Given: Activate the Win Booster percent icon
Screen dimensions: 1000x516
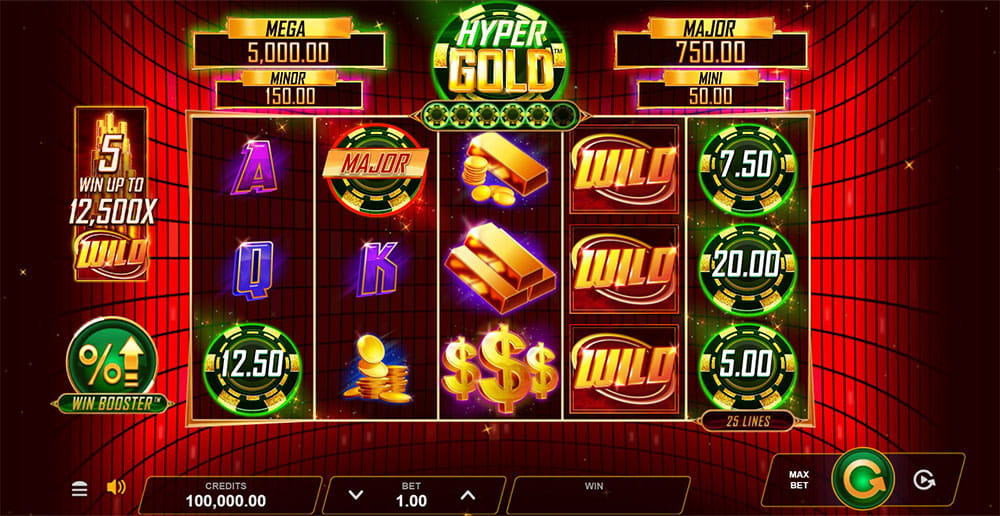Looking at the screenshot, I should pyautogui.click(x=112, y=358).
